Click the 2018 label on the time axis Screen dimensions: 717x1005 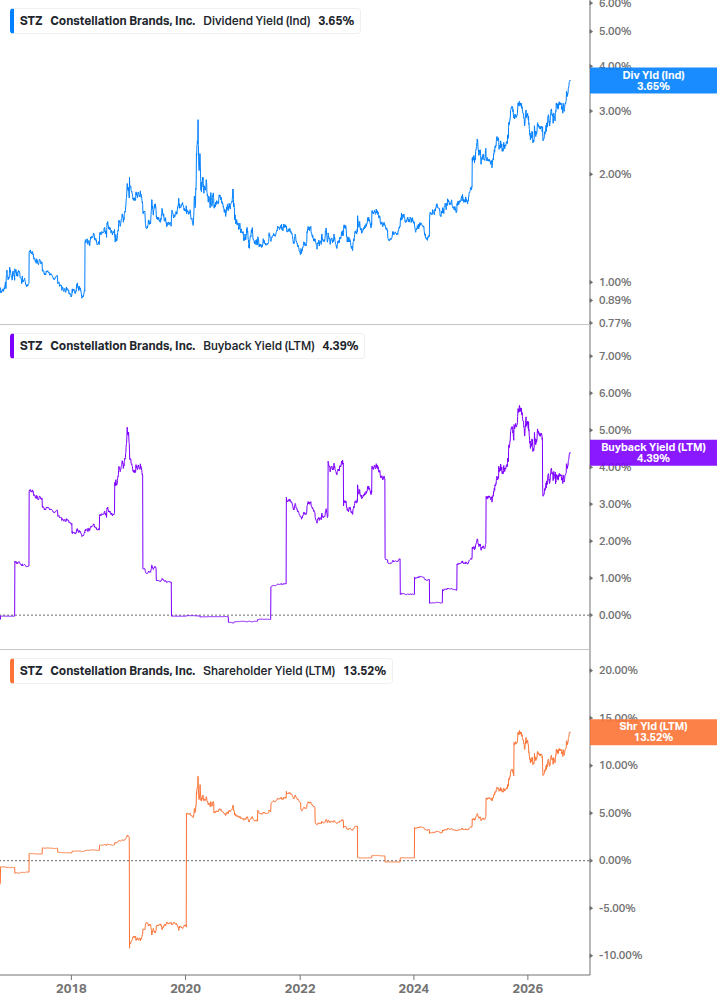[71, 988]
